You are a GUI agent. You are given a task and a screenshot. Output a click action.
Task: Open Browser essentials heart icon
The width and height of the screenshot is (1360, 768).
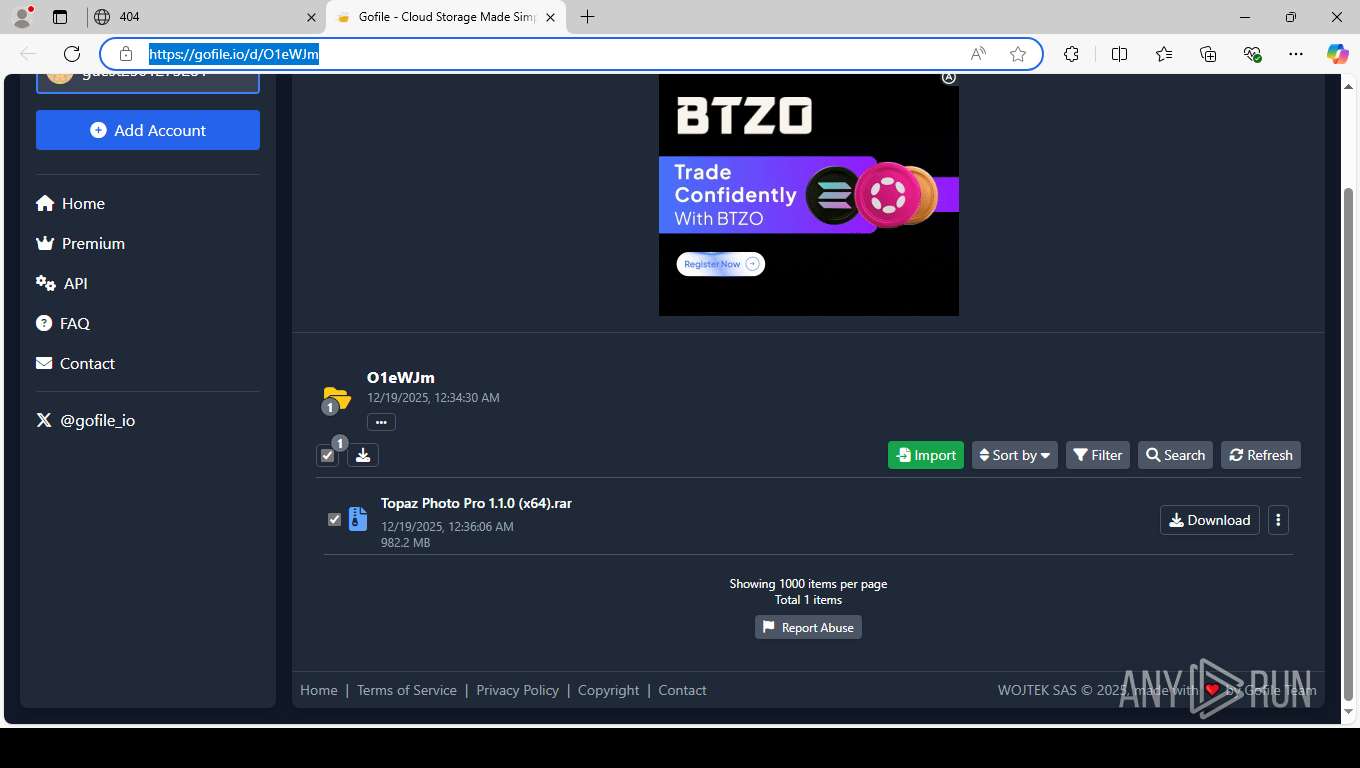(x=1252, y=54)
